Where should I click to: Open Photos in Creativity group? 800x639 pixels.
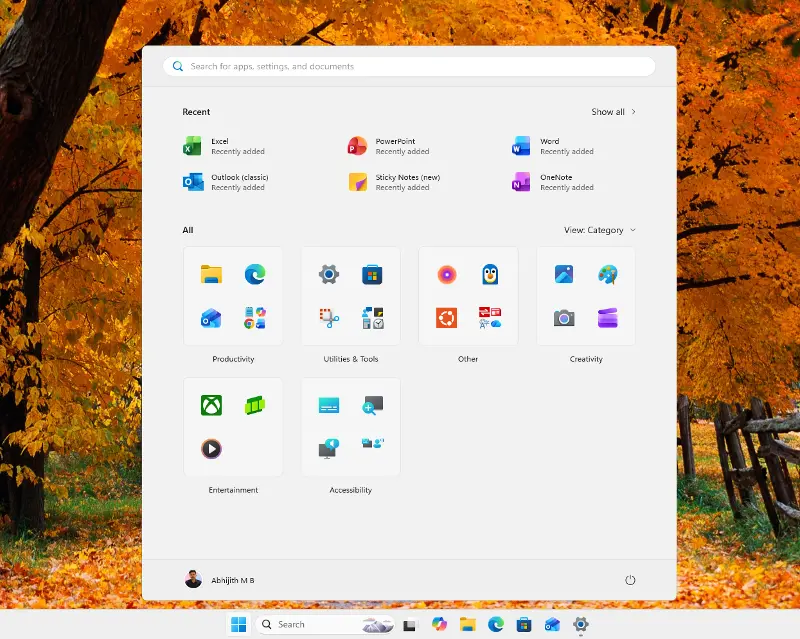[564, 275]
